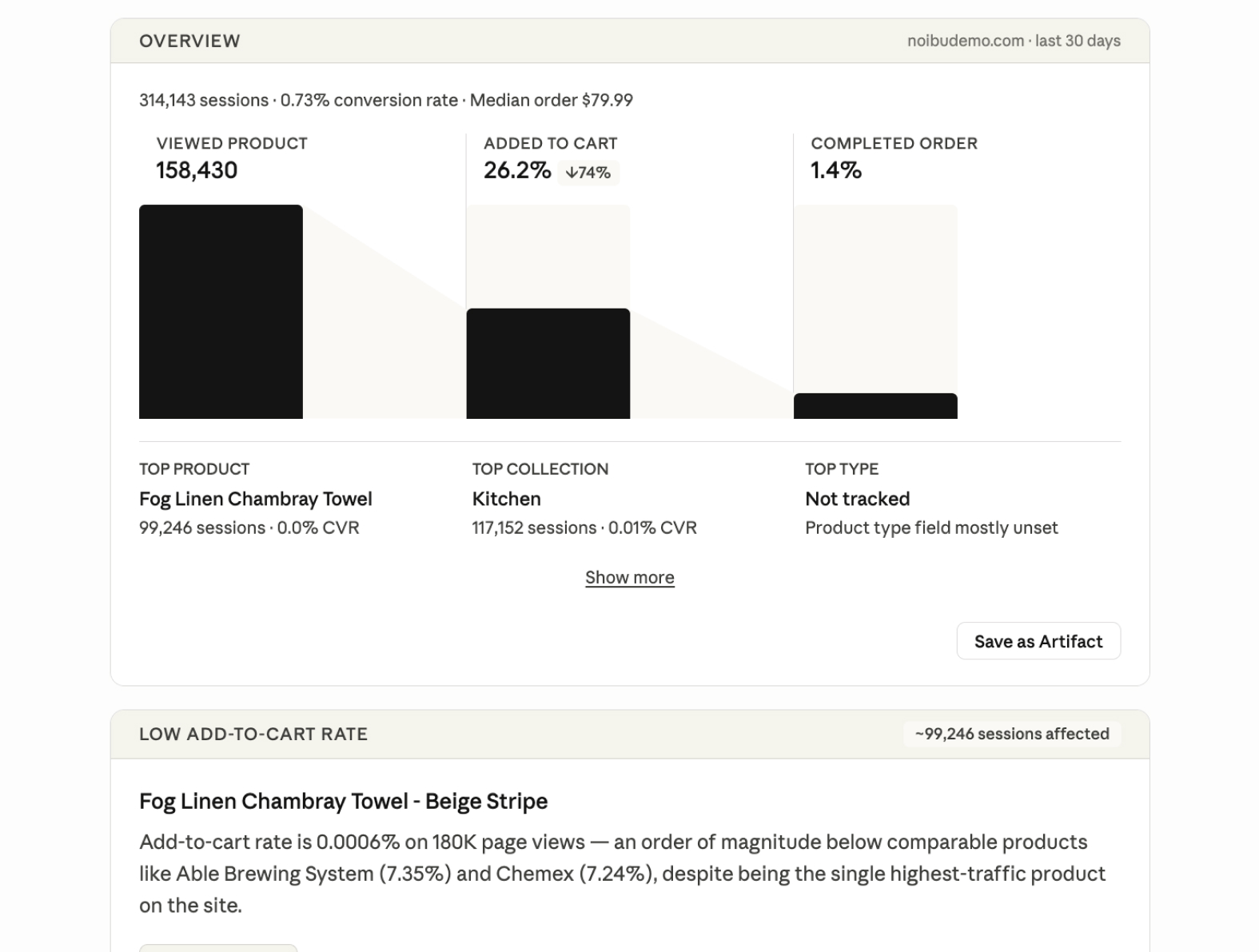Screen dimensions: 1259x952
Task: Open the Kitchen top collection
Action: (507, 499)
